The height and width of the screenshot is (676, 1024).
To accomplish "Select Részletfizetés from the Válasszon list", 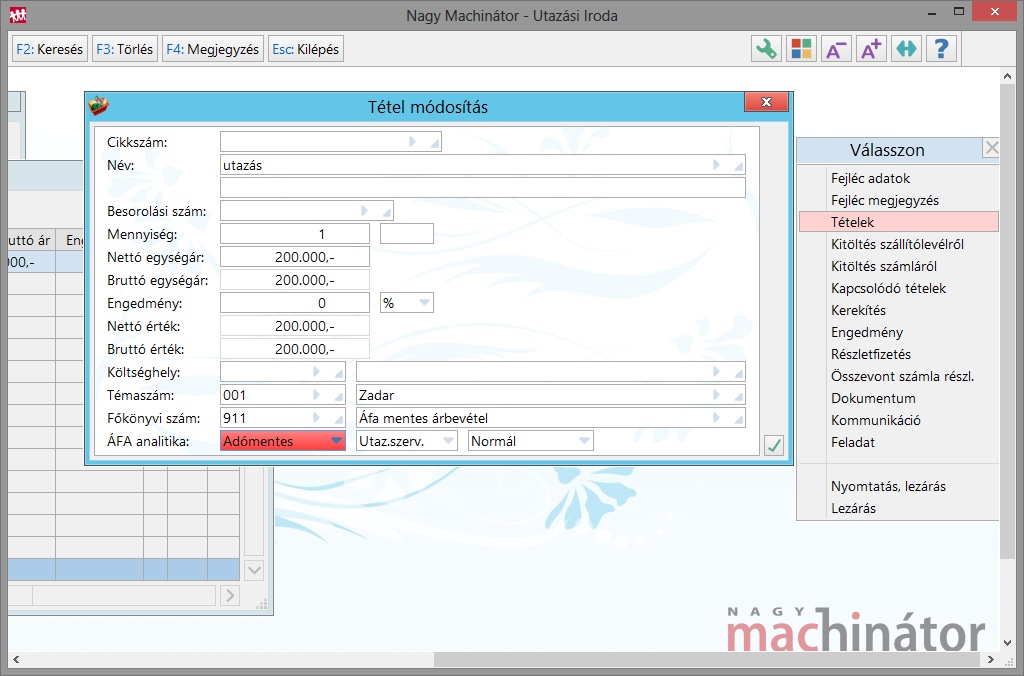I will 870,354.
